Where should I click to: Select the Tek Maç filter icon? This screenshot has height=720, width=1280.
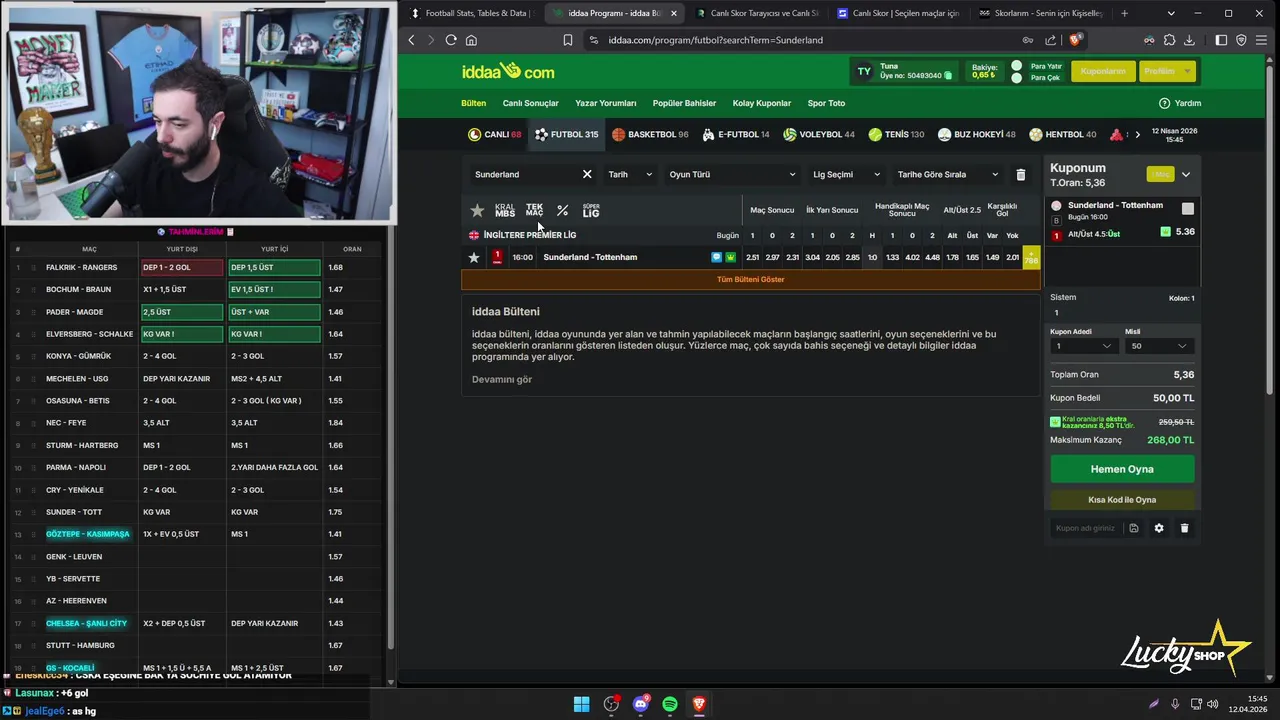pos(534,210)
